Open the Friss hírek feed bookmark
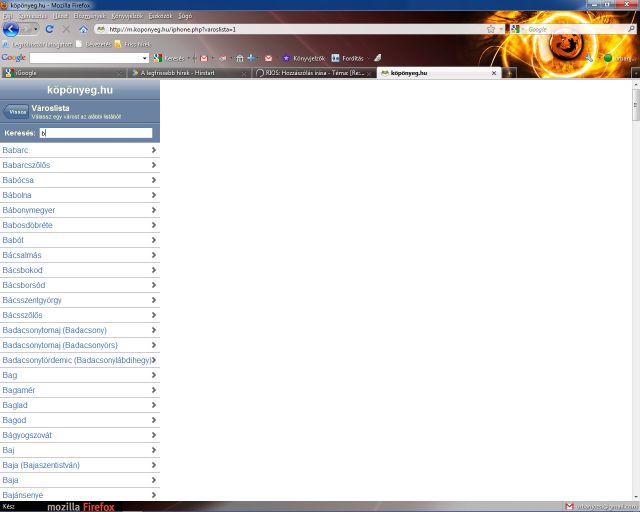Image resolution: width=640 pixels, height=512 pixels. [x=133, y=44]
